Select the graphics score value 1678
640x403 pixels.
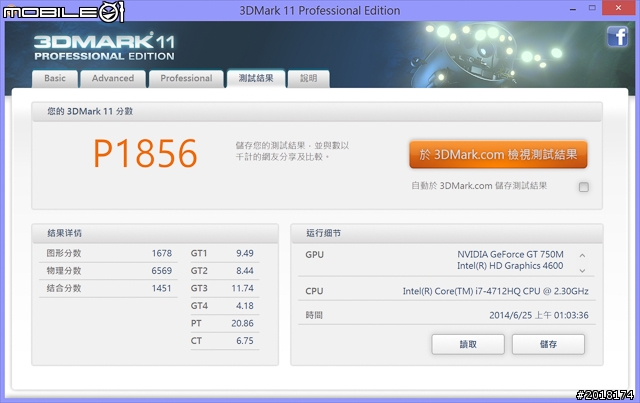click(x=162, y=253)
